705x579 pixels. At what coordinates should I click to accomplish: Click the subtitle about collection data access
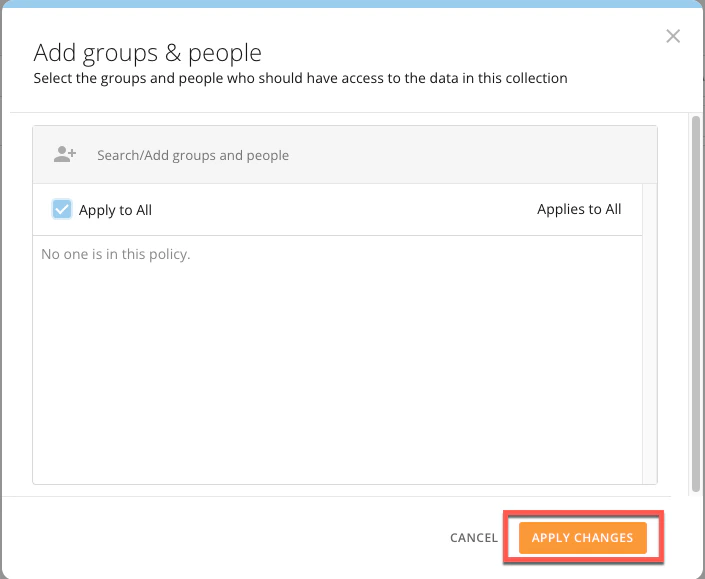click(x=300, y=78)
